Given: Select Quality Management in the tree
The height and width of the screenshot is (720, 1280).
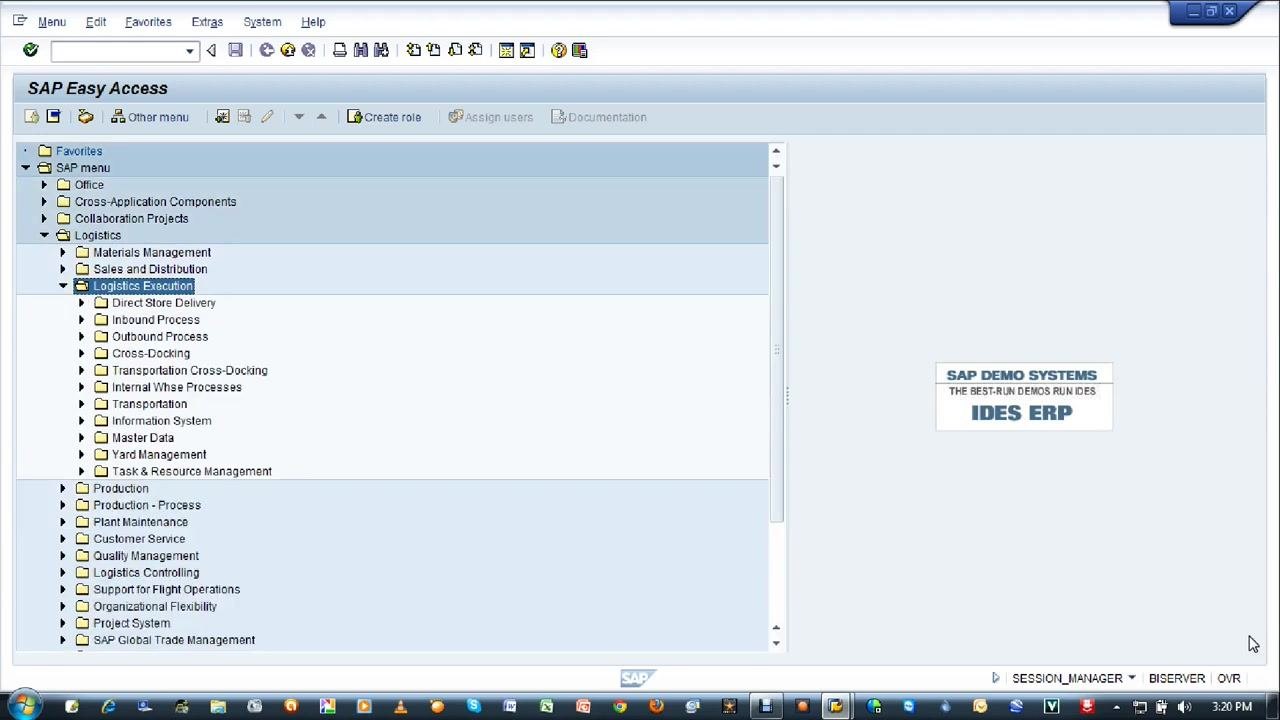Looking at the screenshot, I should click(146, 556).
